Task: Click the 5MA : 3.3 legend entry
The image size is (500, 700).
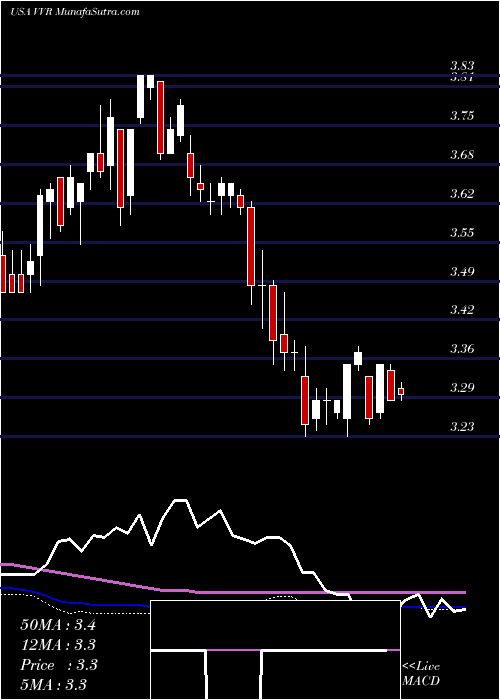Action: pos(54,684)
